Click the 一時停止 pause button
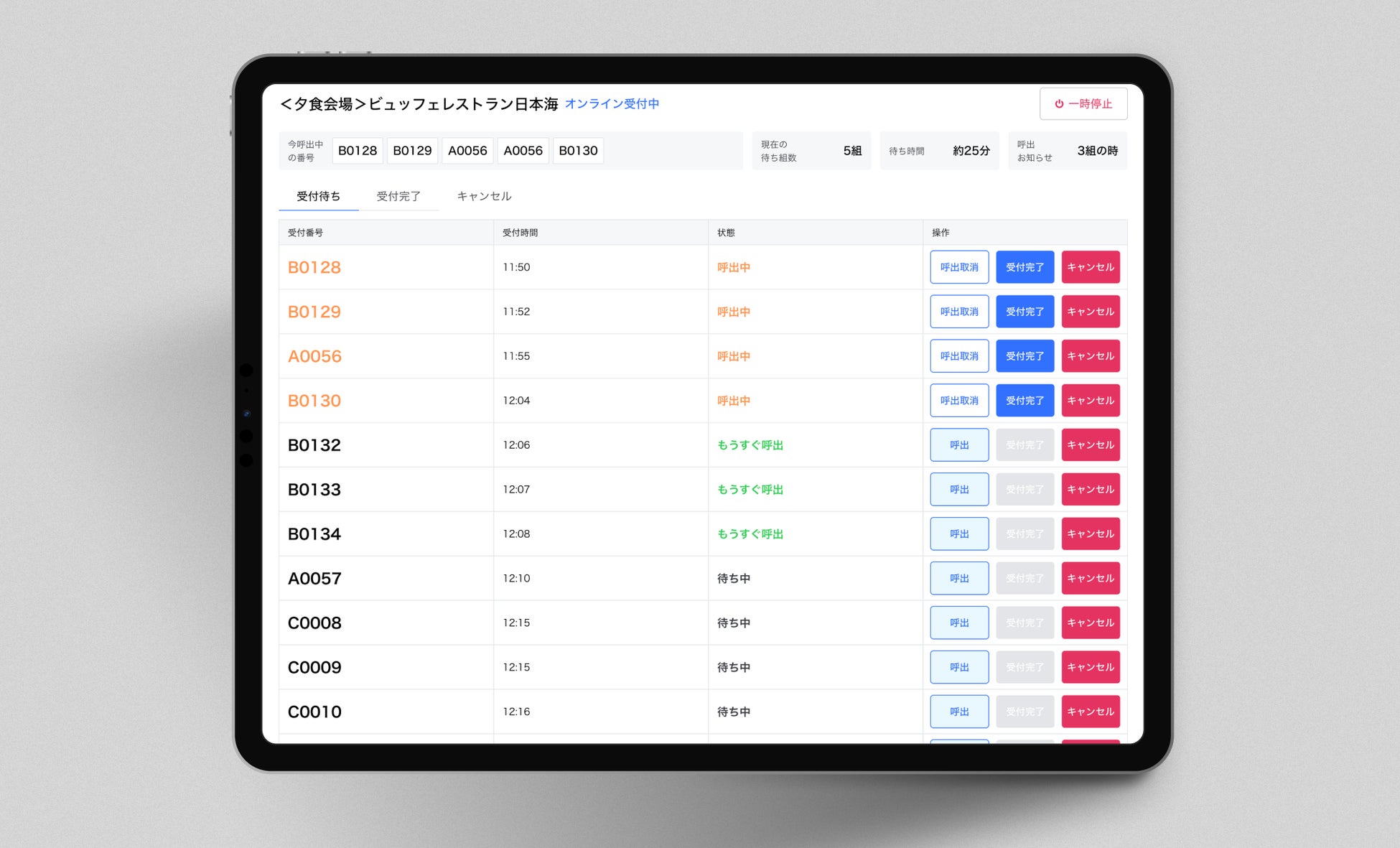Screen dimensions: 1400x848 pyautogui.click(x=1083, y=104)
